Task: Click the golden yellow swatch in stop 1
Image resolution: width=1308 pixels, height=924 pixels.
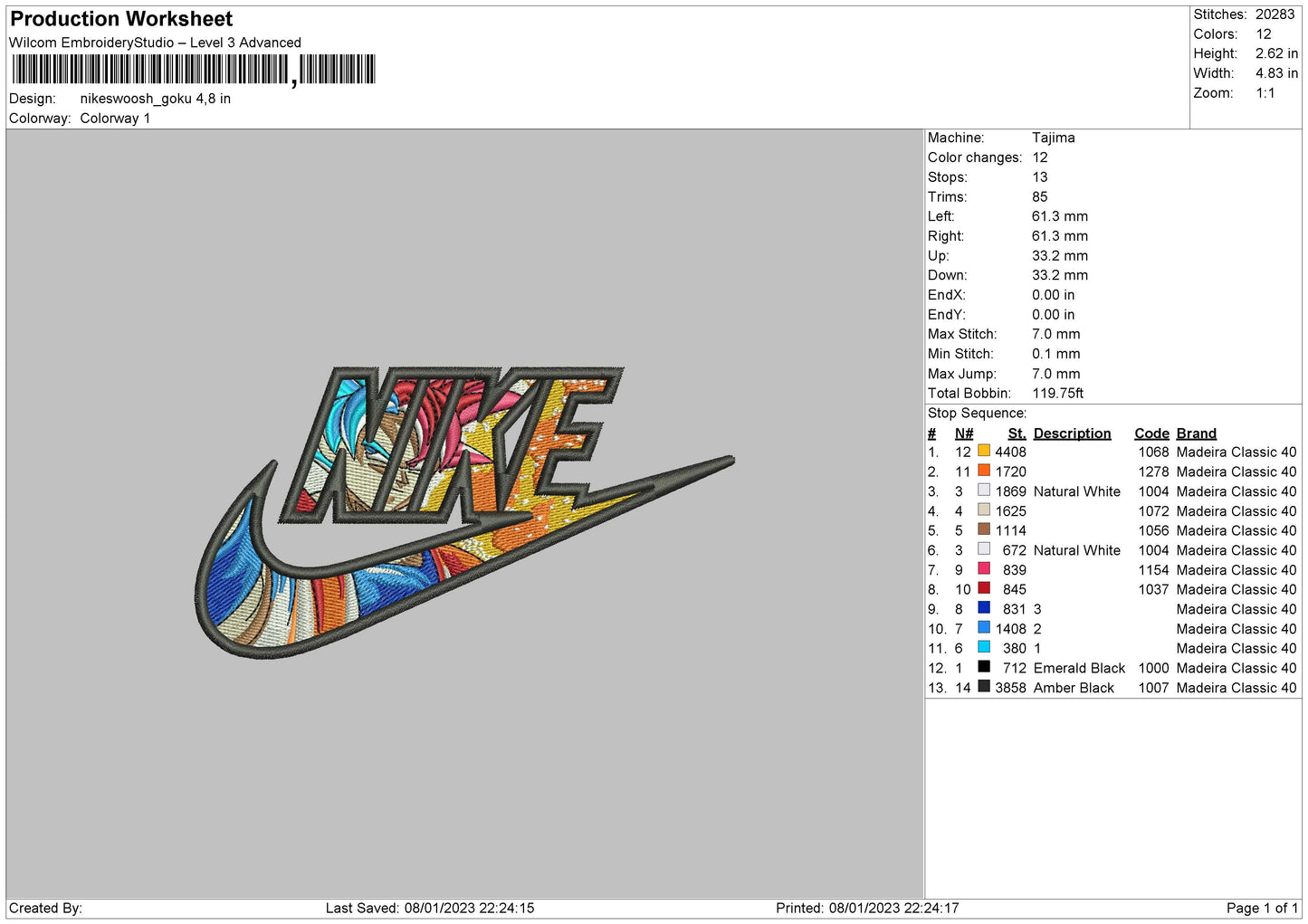Action: point(984,451)
